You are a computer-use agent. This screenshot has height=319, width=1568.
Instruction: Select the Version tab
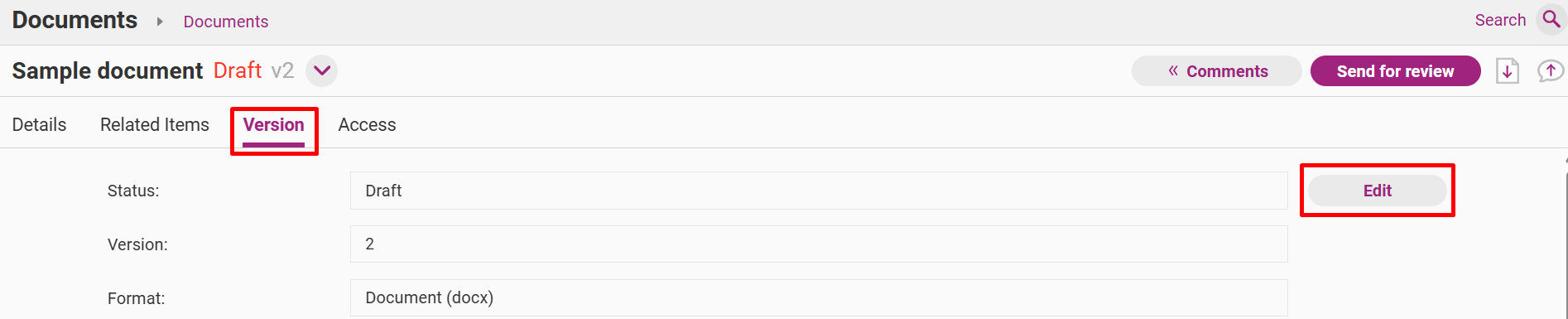[273, 125]
